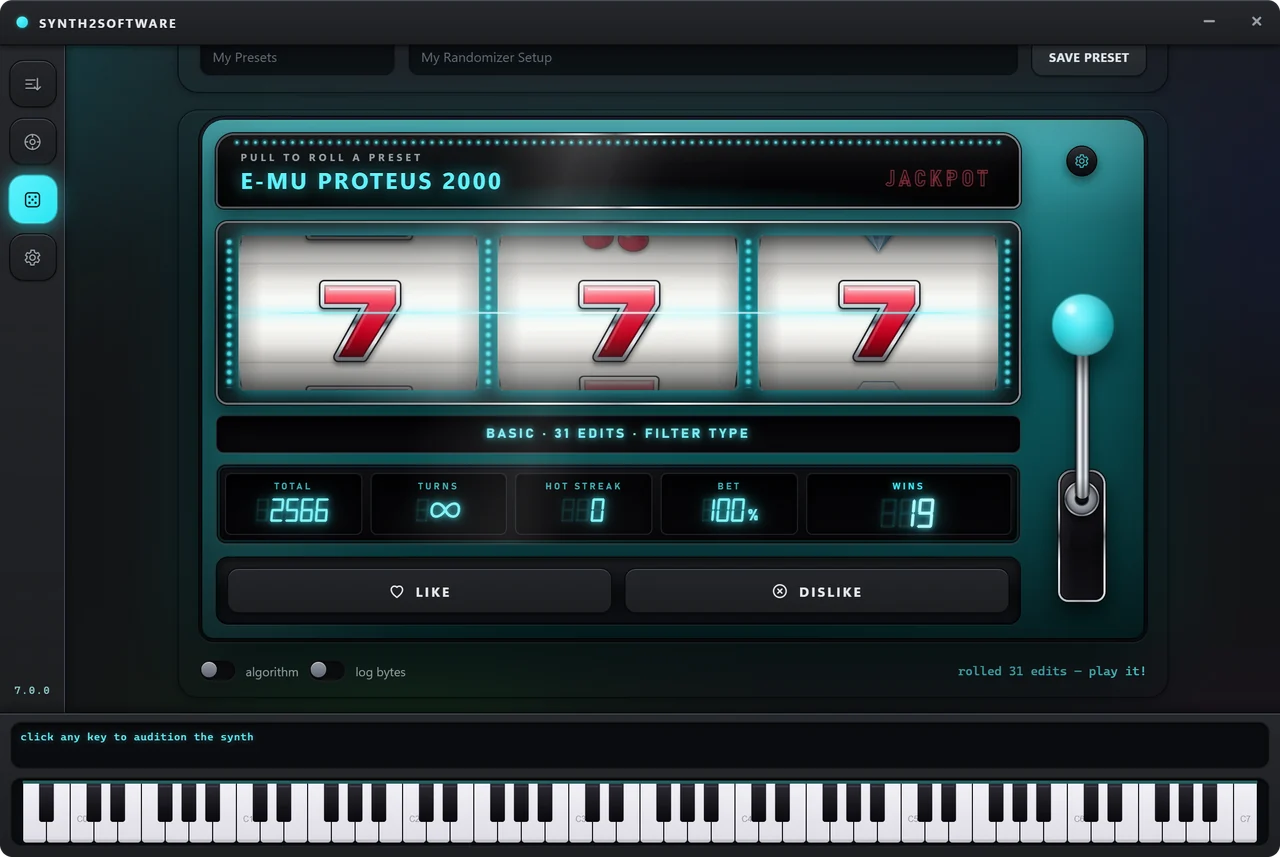Click the BASIC · 31 EDITS · FILTER TYPE bar
Image resolution: width=1280 pixels, height=857 pixels.
(x=618, y=434)
